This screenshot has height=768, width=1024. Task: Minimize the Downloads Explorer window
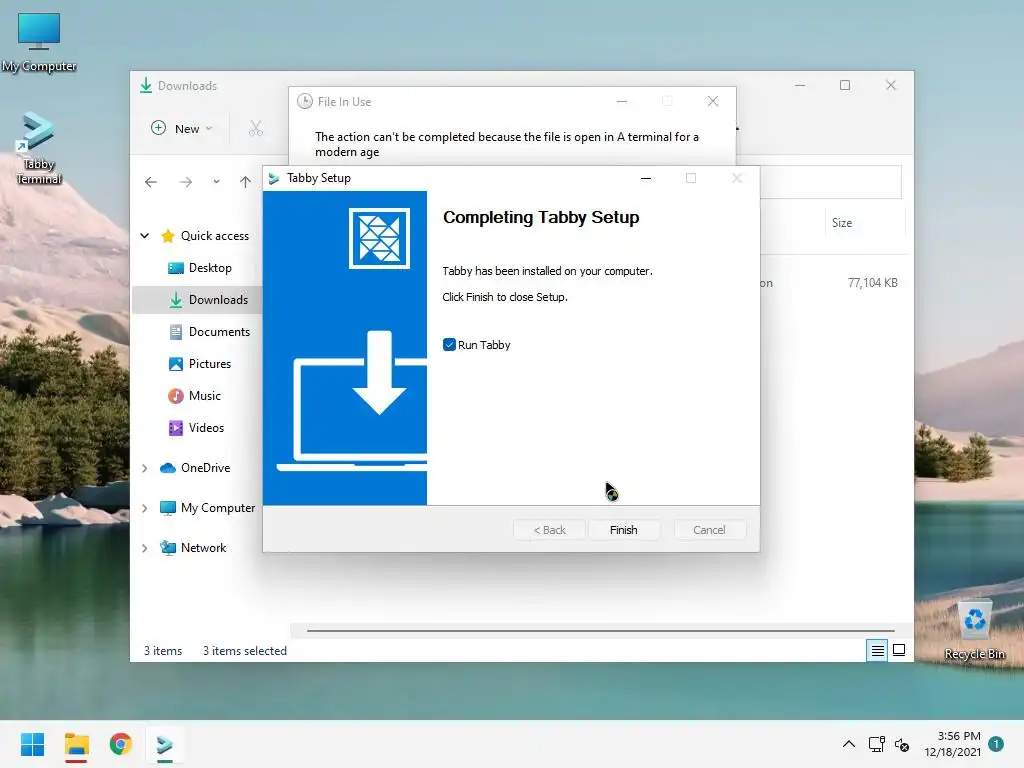800,85
